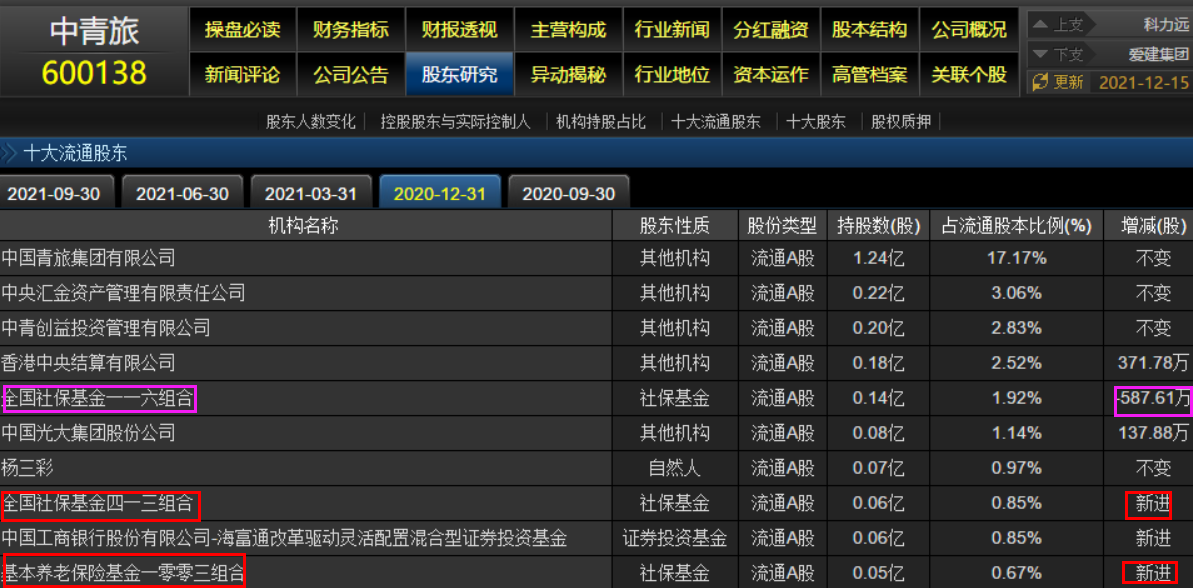Click the 持股数(股) column header
Screen dimensions: 1193x588
pyautogui.click(x=879, y=225)
